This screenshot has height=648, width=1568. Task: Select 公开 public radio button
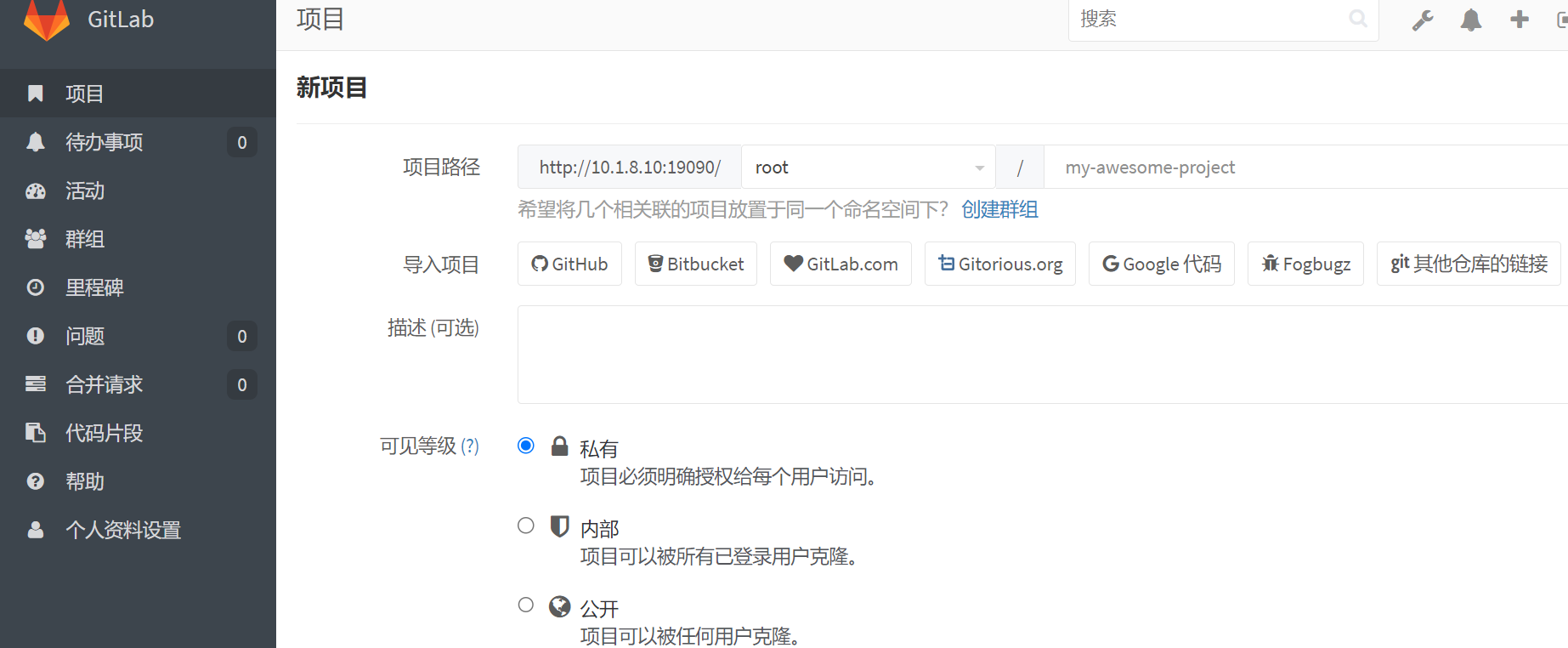[x=526, y=605]
